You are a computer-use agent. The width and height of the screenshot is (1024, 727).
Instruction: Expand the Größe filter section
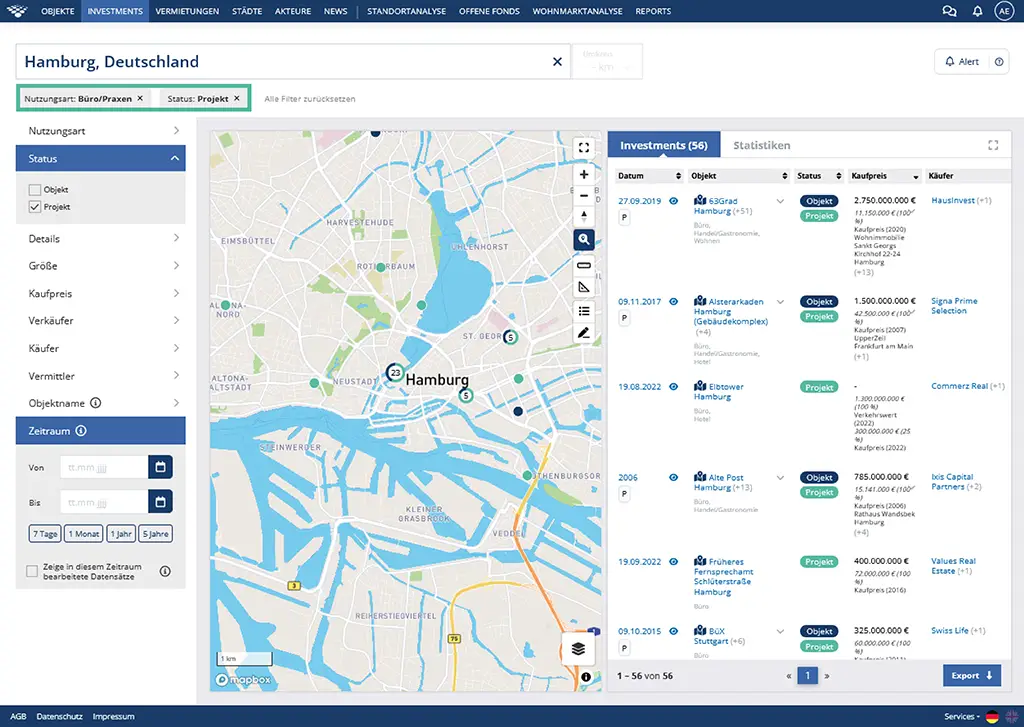101,266
